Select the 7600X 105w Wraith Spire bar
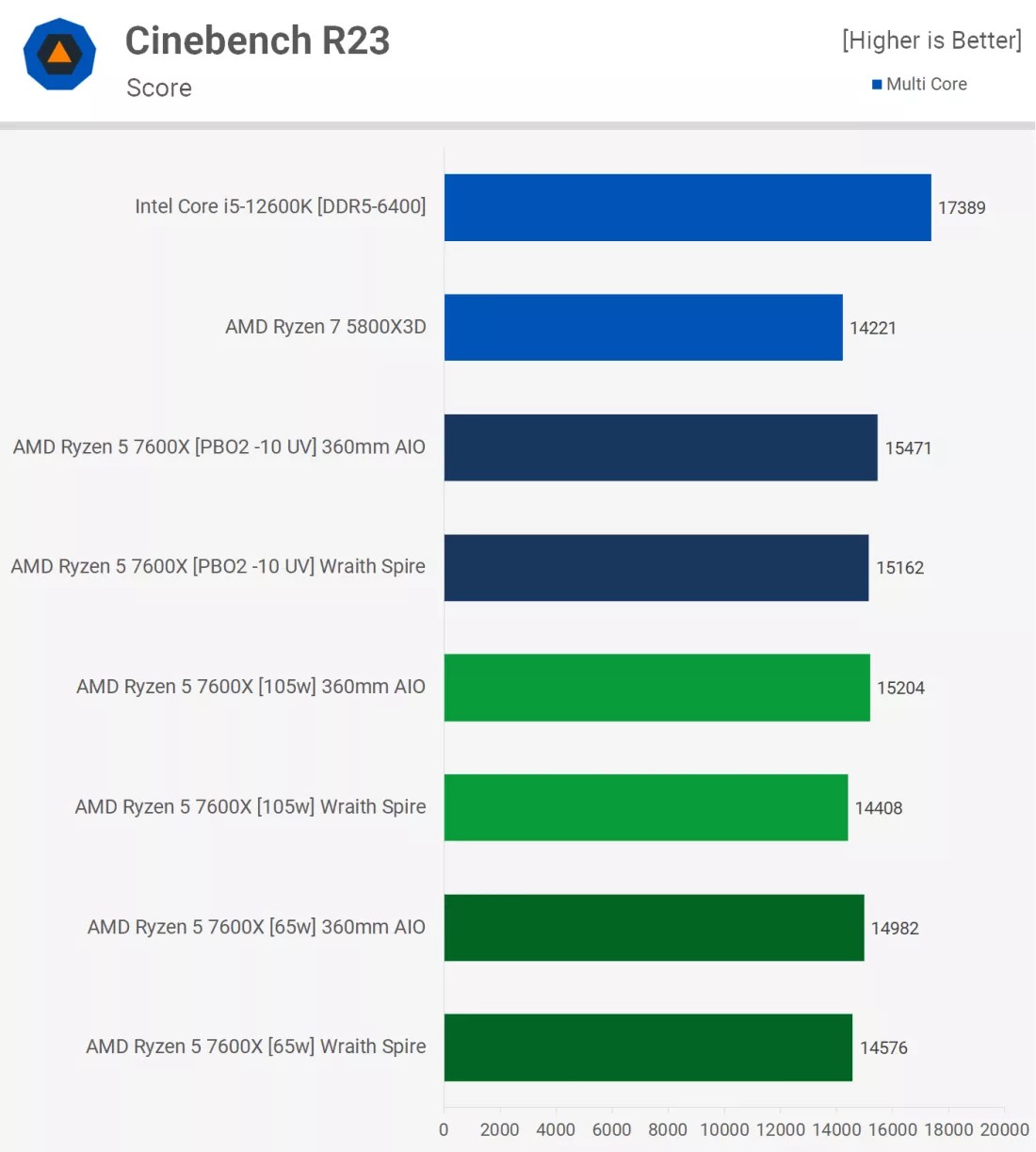This screenshot has height=1152, width=1036. coord(645,807)
